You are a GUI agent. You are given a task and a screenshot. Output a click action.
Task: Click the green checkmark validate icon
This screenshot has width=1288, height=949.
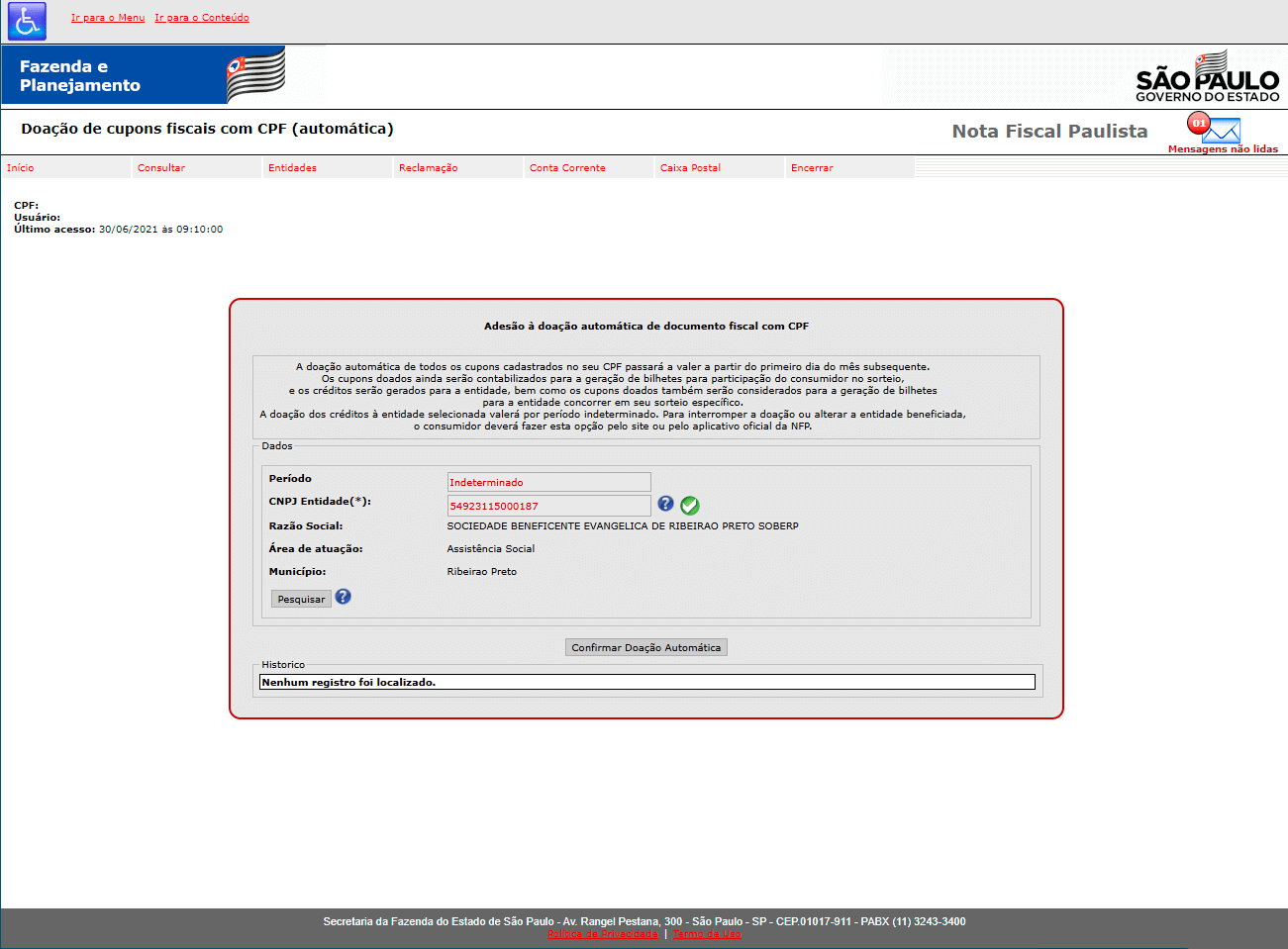(x=690, y=506)
